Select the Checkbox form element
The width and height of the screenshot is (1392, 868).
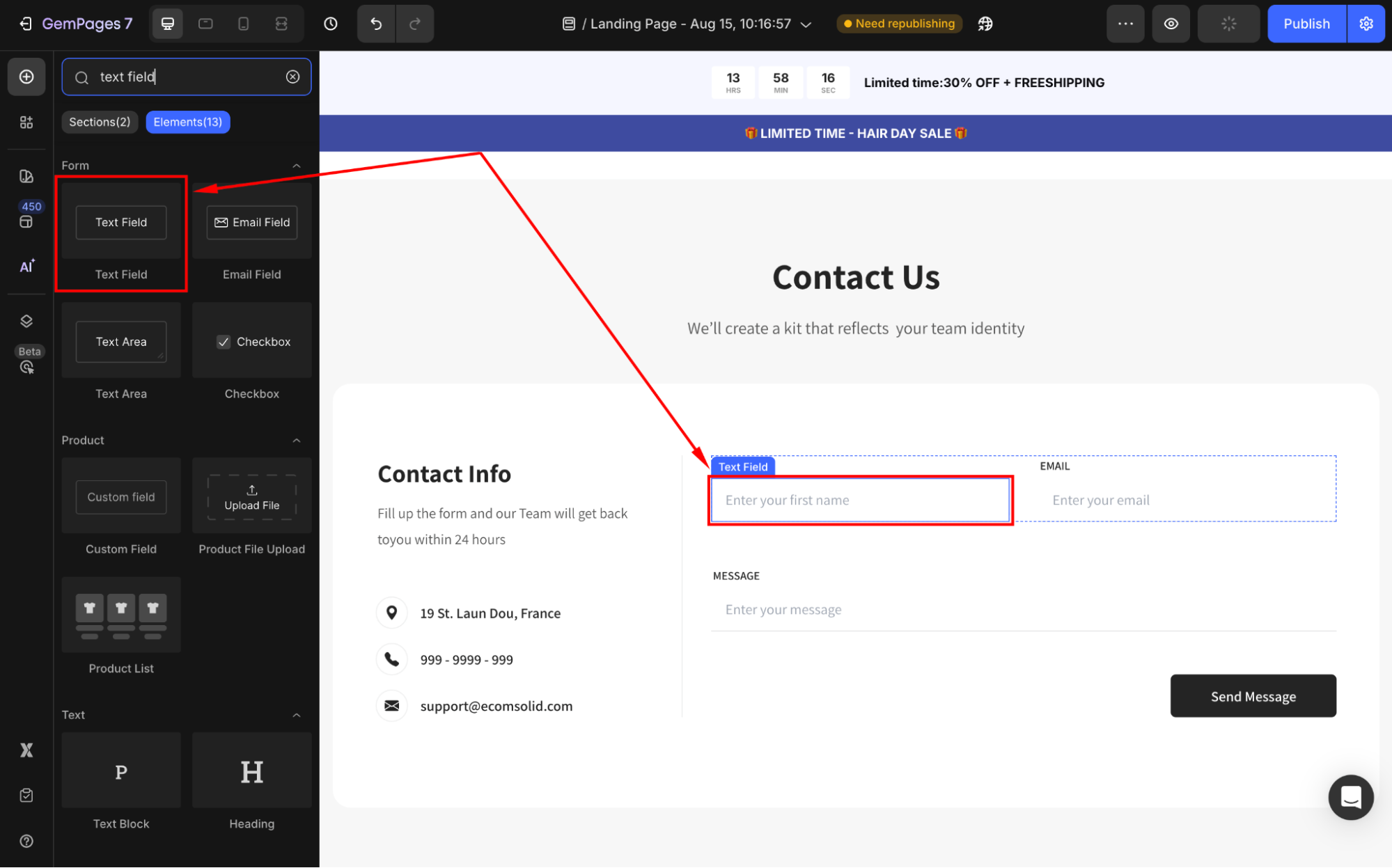[252, 341]
